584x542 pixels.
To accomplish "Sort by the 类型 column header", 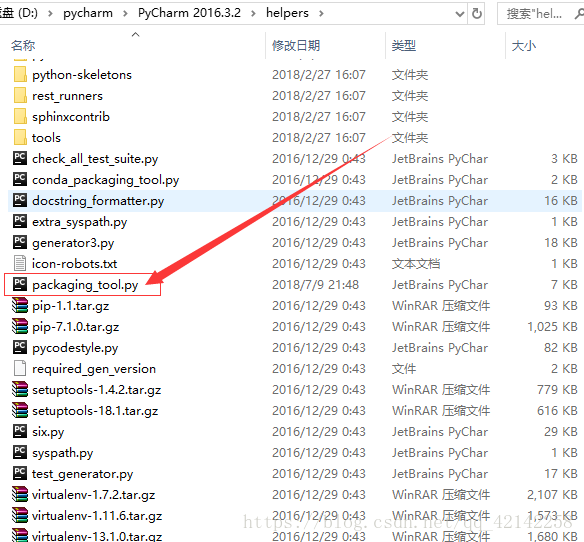I will click(x=404, y=45).
